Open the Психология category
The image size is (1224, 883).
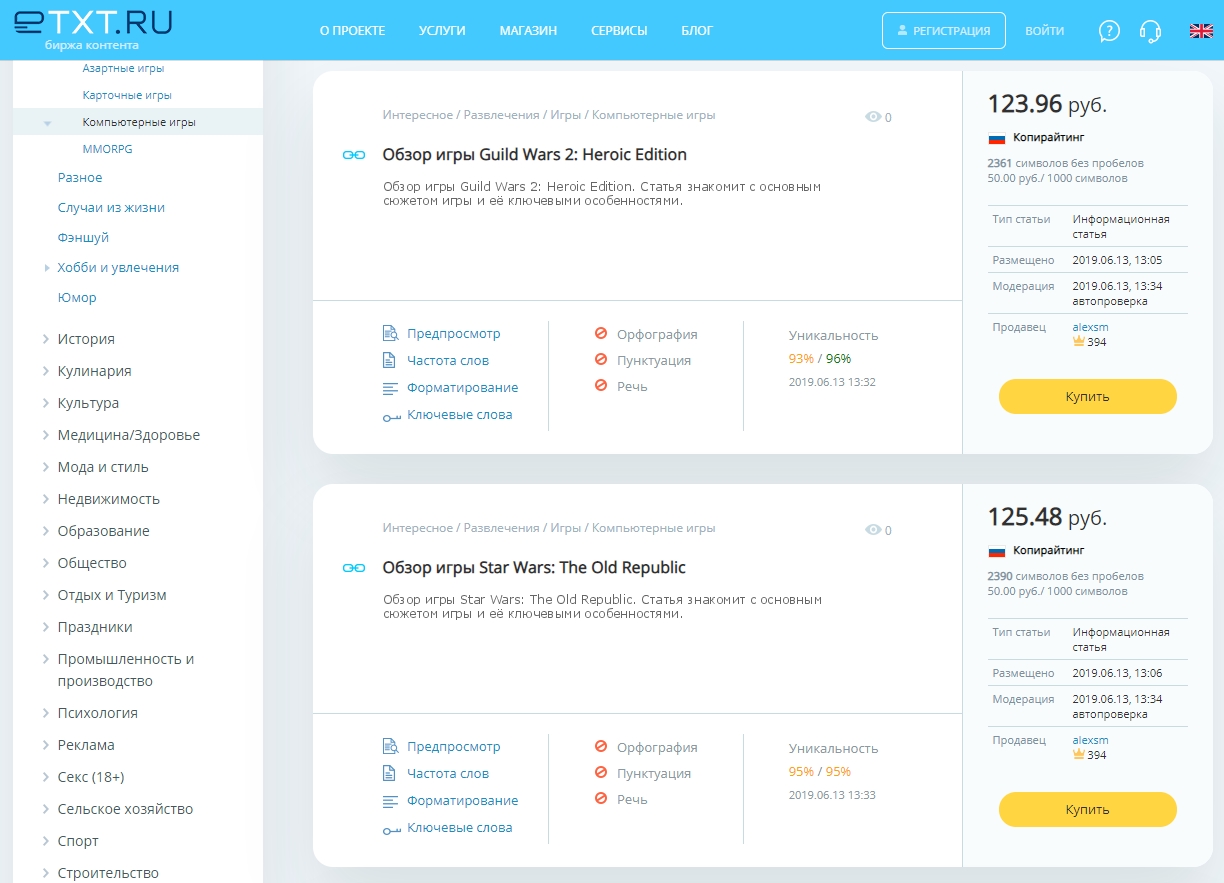98,713
